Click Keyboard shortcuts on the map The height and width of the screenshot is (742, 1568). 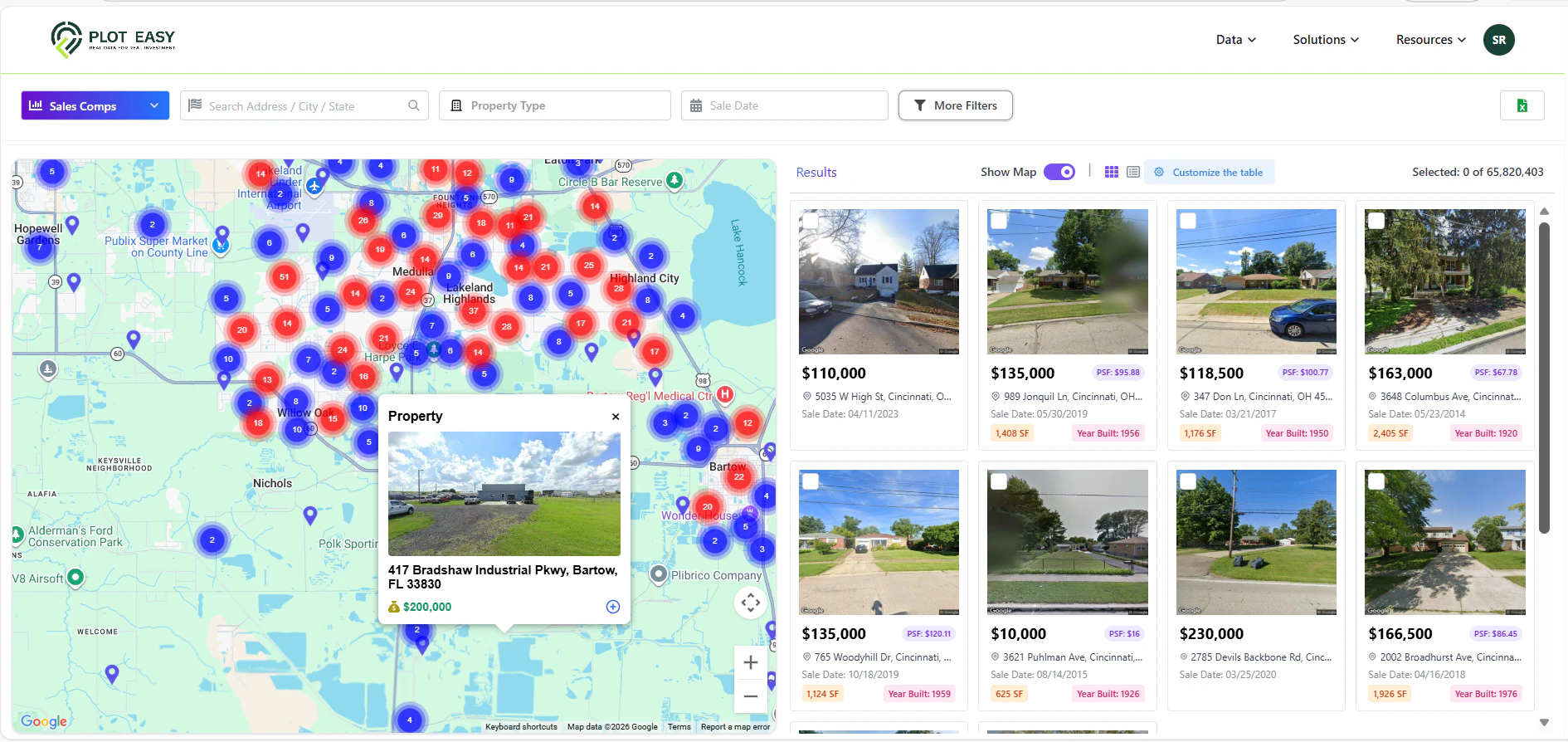point(521,727)
